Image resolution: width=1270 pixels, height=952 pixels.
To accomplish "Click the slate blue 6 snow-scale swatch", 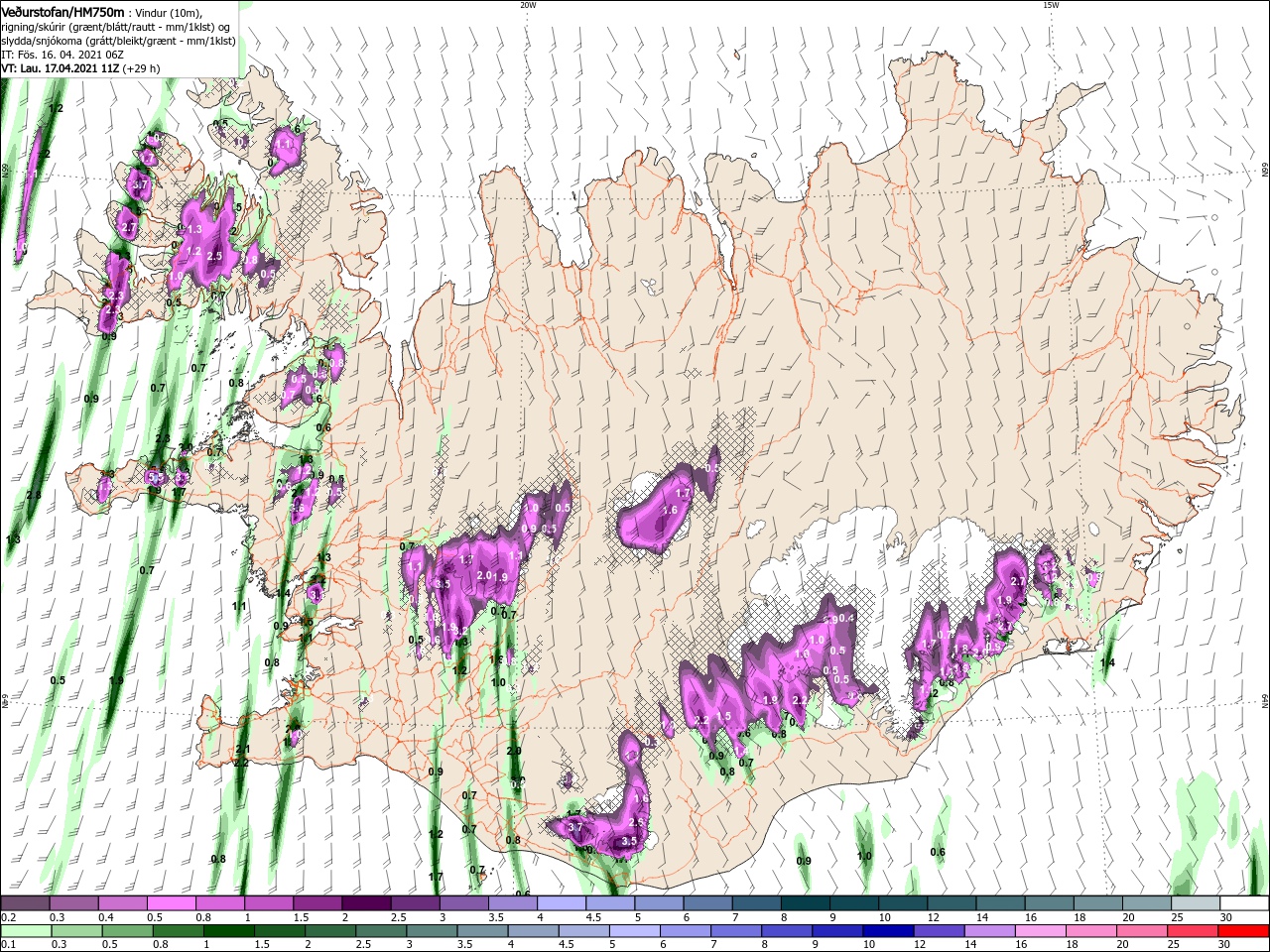I will point(708,903).
